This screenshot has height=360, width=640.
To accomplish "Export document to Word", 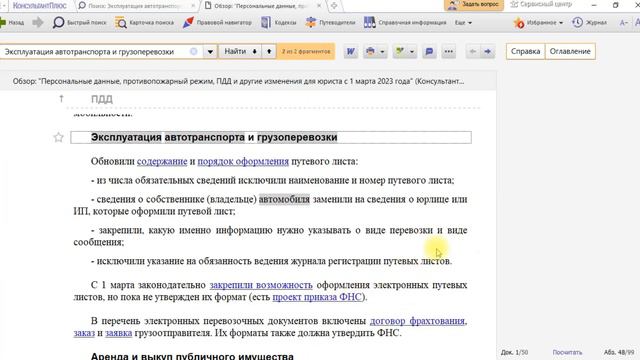I will (x=350, y=51).
